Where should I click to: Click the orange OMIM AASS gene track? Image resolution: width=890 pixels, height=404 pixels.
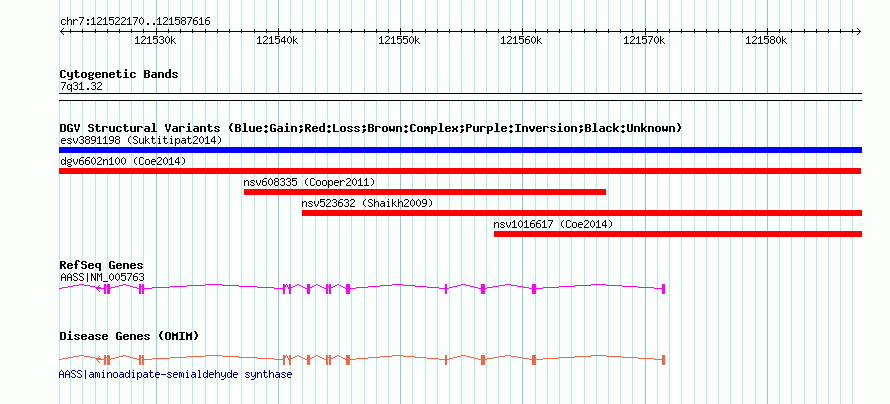362,360
